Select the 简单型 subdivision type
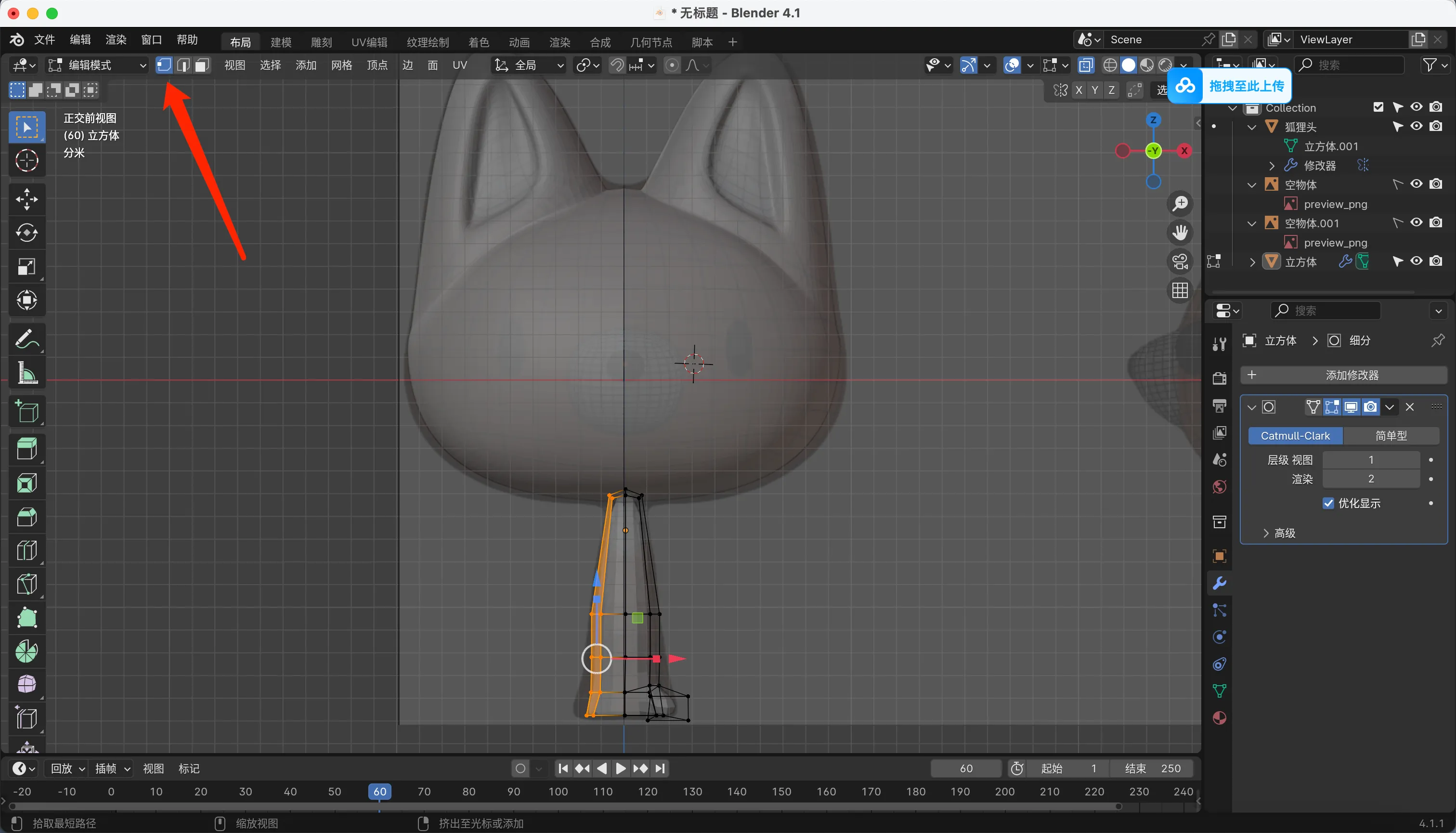This screenshot has height=833, width=1456. (1391, 436)
